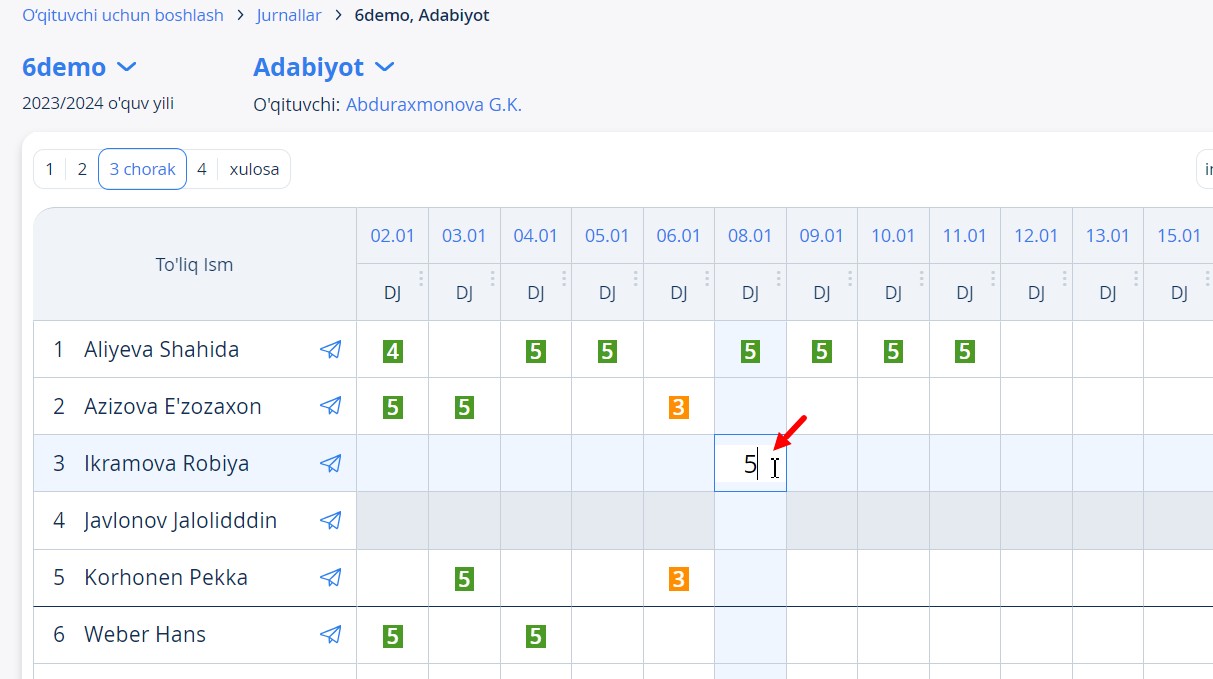This screenshot has width=1213, height=679.
Task: Click the paper-plane icon for Korhonen Pekka
Action: click(x=330, y=577)
